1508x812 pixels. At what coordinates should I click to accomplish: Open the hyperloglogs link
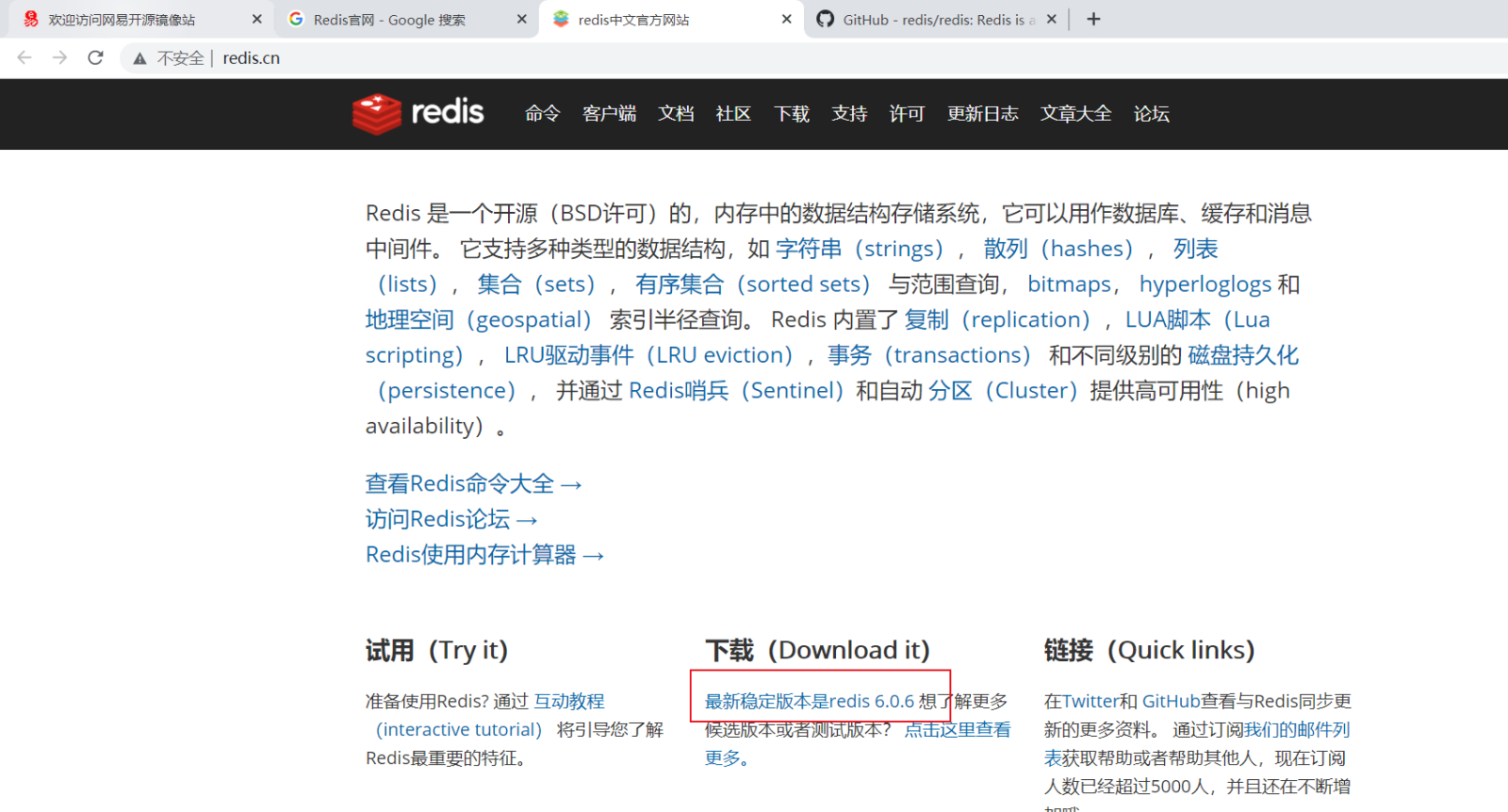pyautogui.click(x=1205, y=284)
